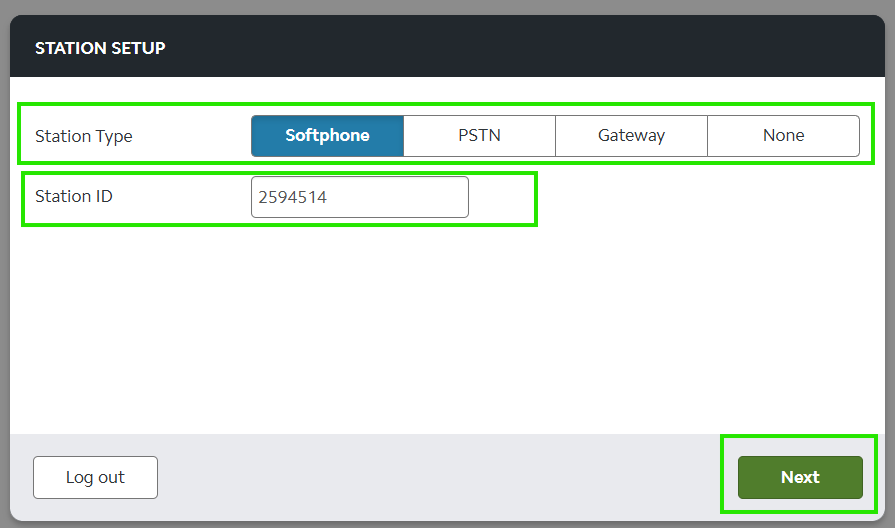The width and height of the screenshot is (895, 528).
Task: Click the STATION SETUP heading
Action: (100, 48)
